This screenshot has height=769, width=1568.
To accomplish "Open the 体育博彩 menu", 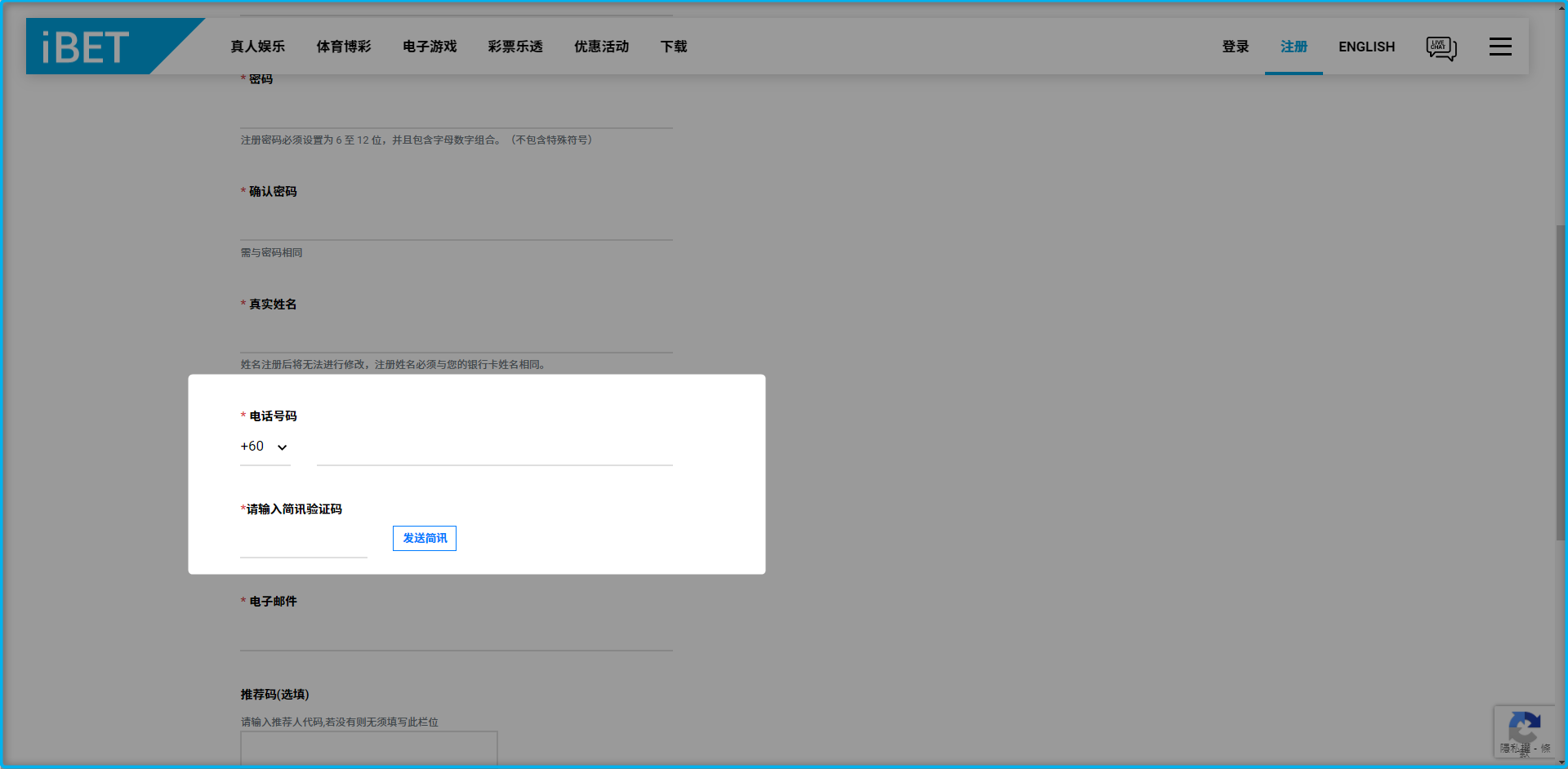I will [x=344, y=47].
